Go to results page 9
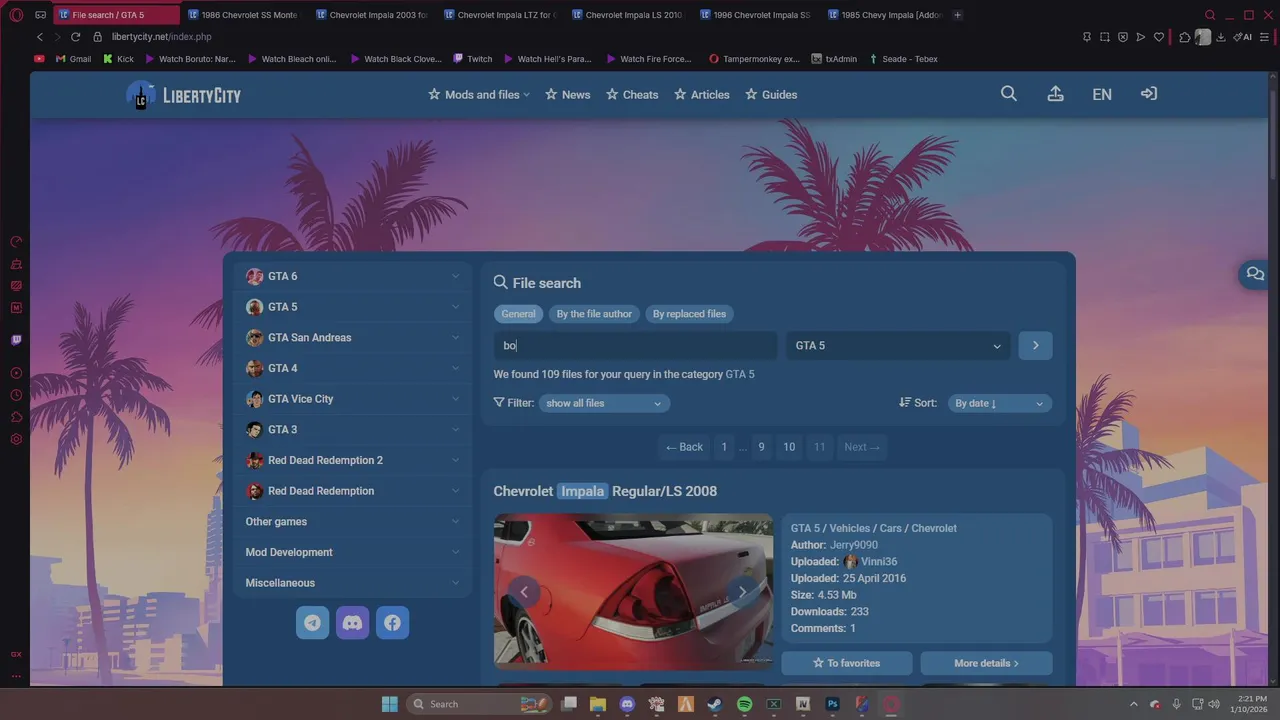1280x720 pixels. point(761,447)
